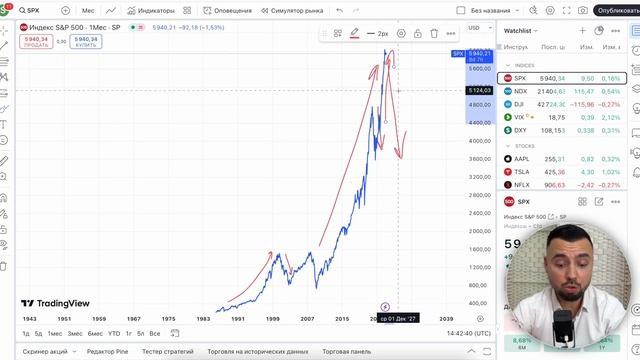This screenshot has width=640, height=360.
Task: Open time axis settings gear
Action: click(480, 319)
